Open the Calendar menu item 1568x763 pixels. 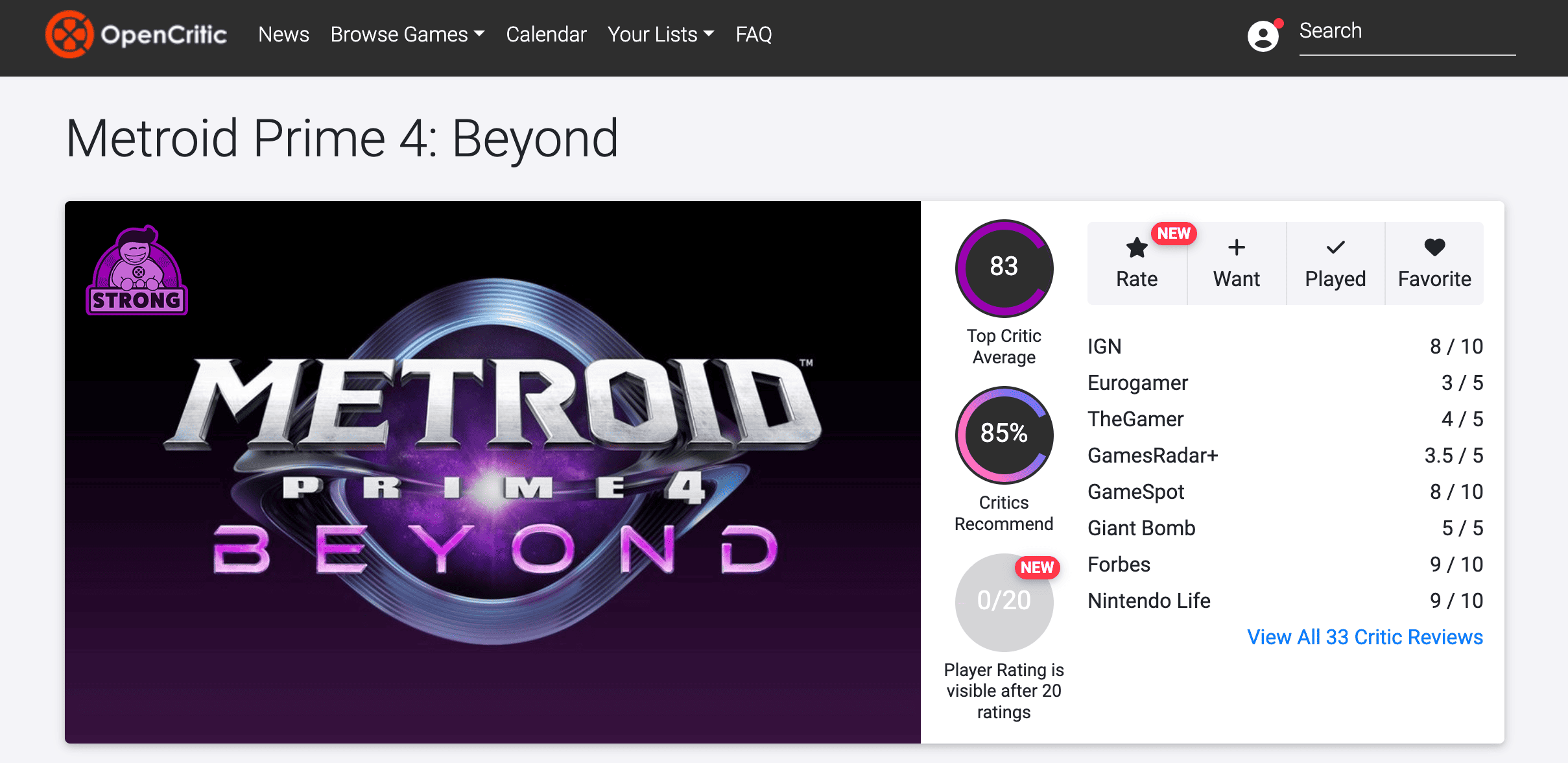pyautogui.click(x=546, y=34)
